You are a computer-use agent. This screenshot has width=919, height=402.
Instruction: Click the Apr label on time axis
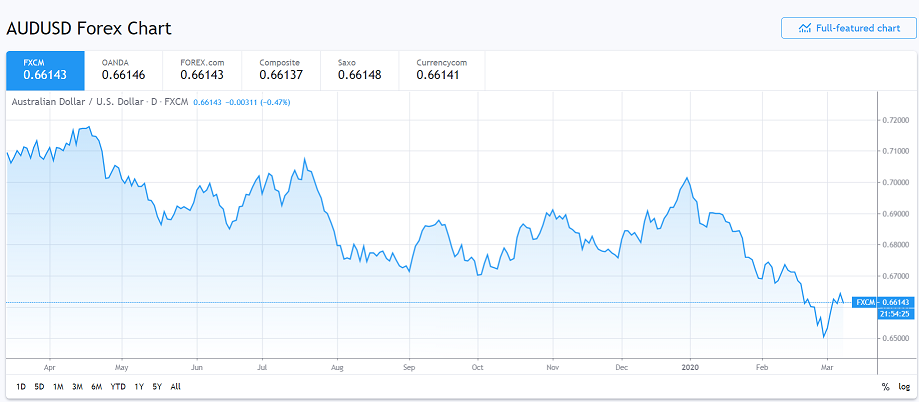[50, 367]
